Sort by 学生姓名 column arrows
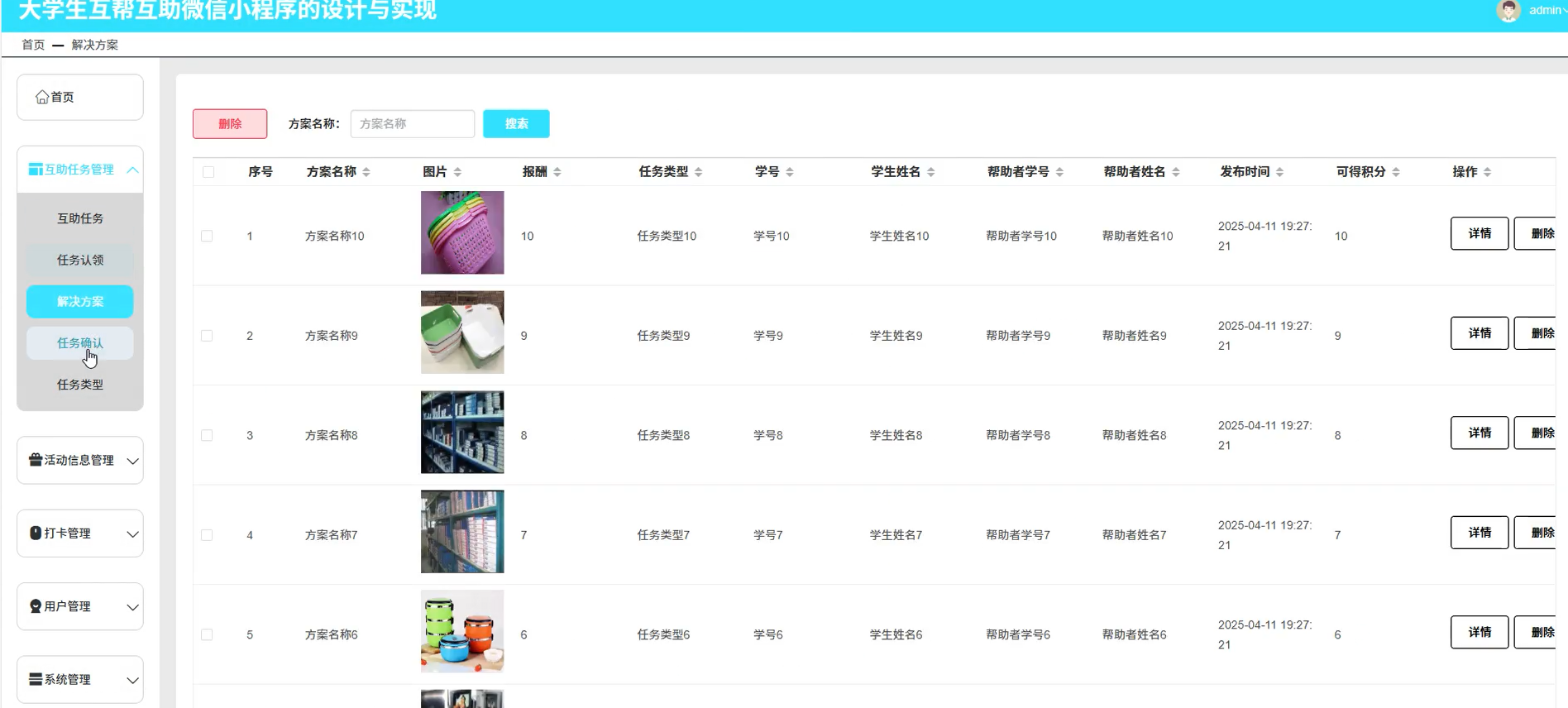 coord(931,172)
